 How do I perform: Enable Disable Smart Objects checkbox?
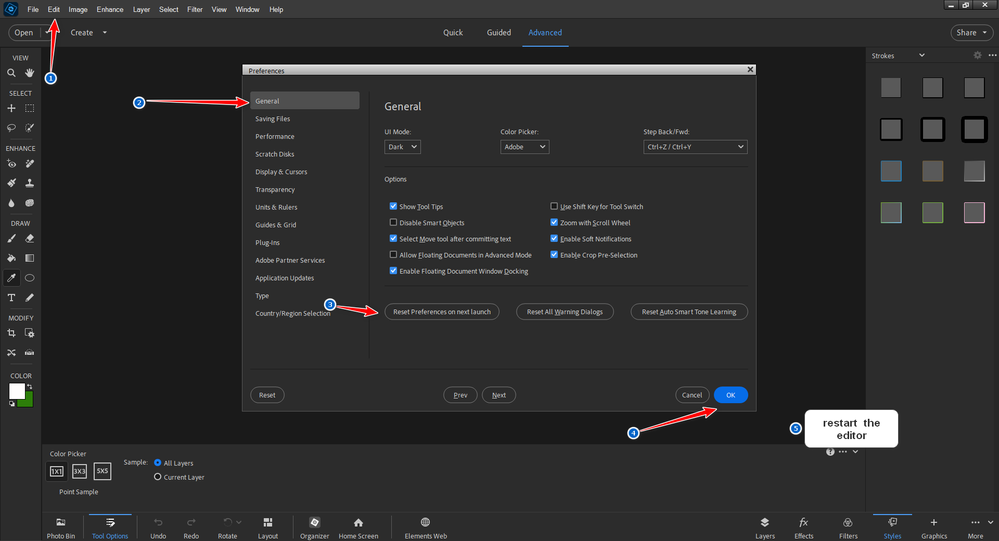(393, 222)
